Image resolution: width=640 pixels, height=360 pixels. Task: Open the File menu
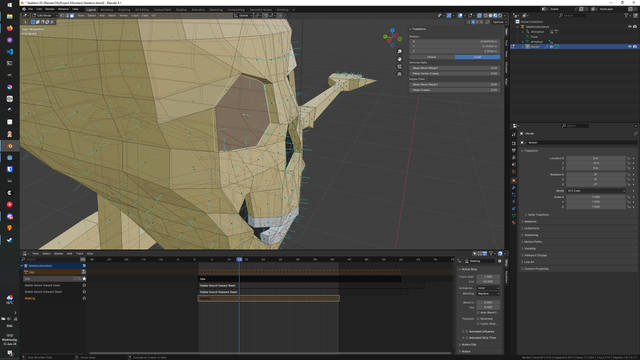tap(30, 9)
